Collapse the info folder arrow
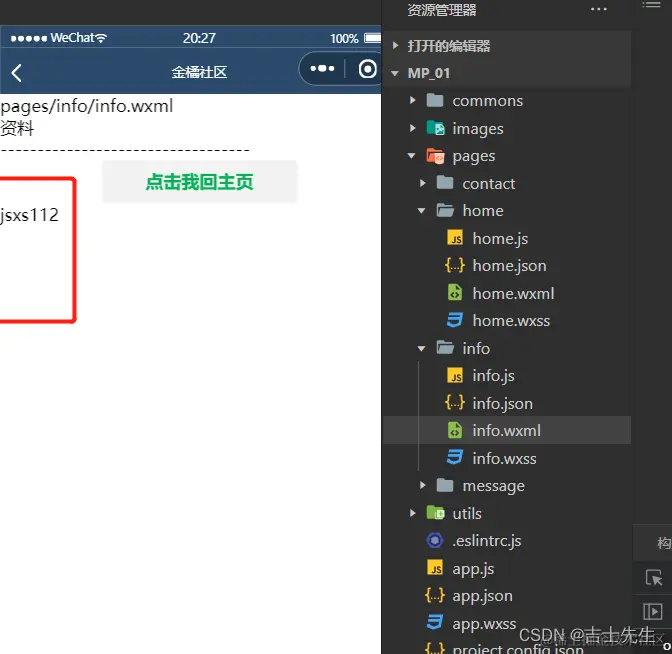The image size is (672, 654). pos(421,348)
